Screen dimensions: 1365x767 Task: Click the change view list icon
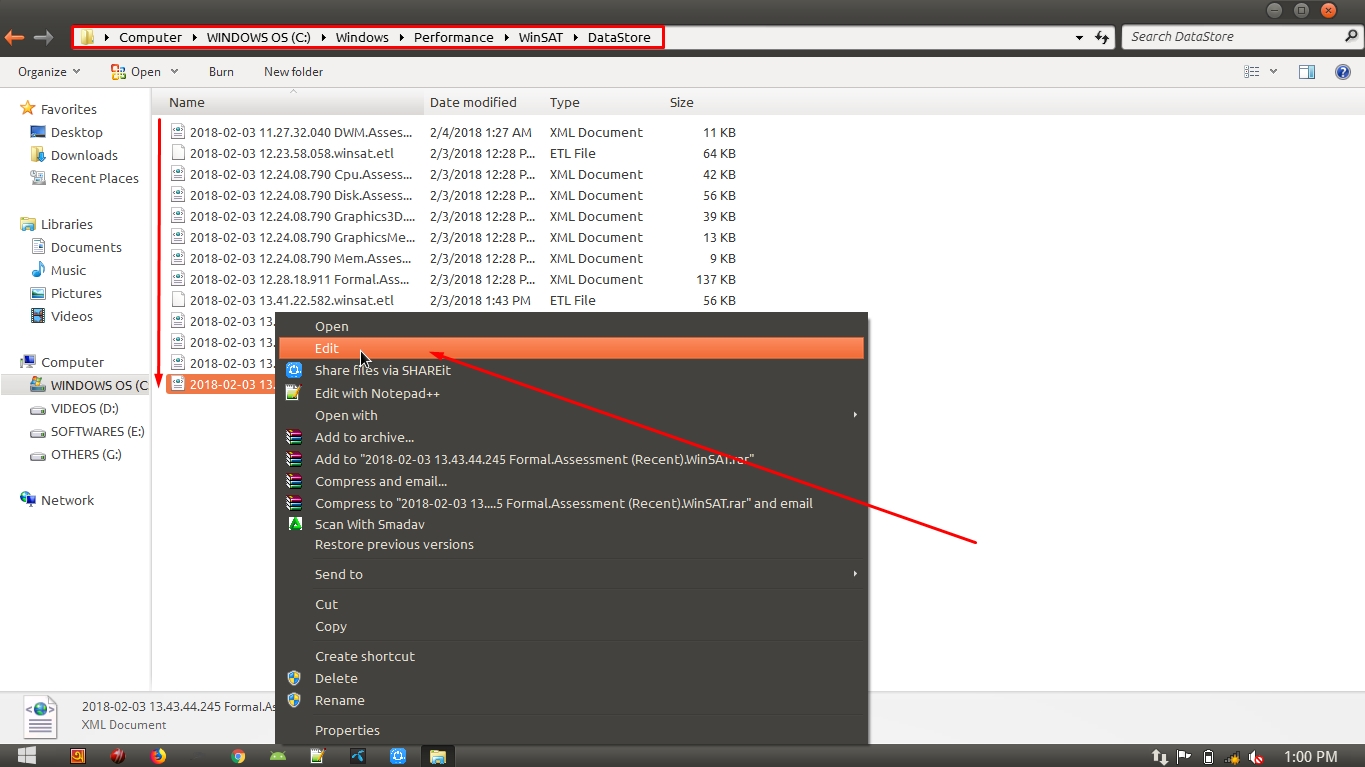(x=1251, y=72)
